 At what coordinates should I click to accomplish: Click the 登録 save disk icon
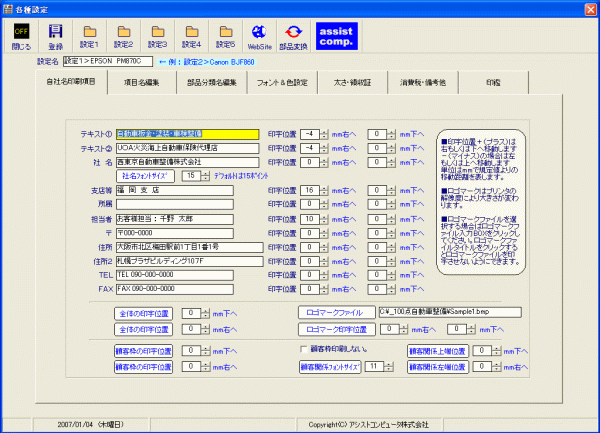(x=55, y=37)
